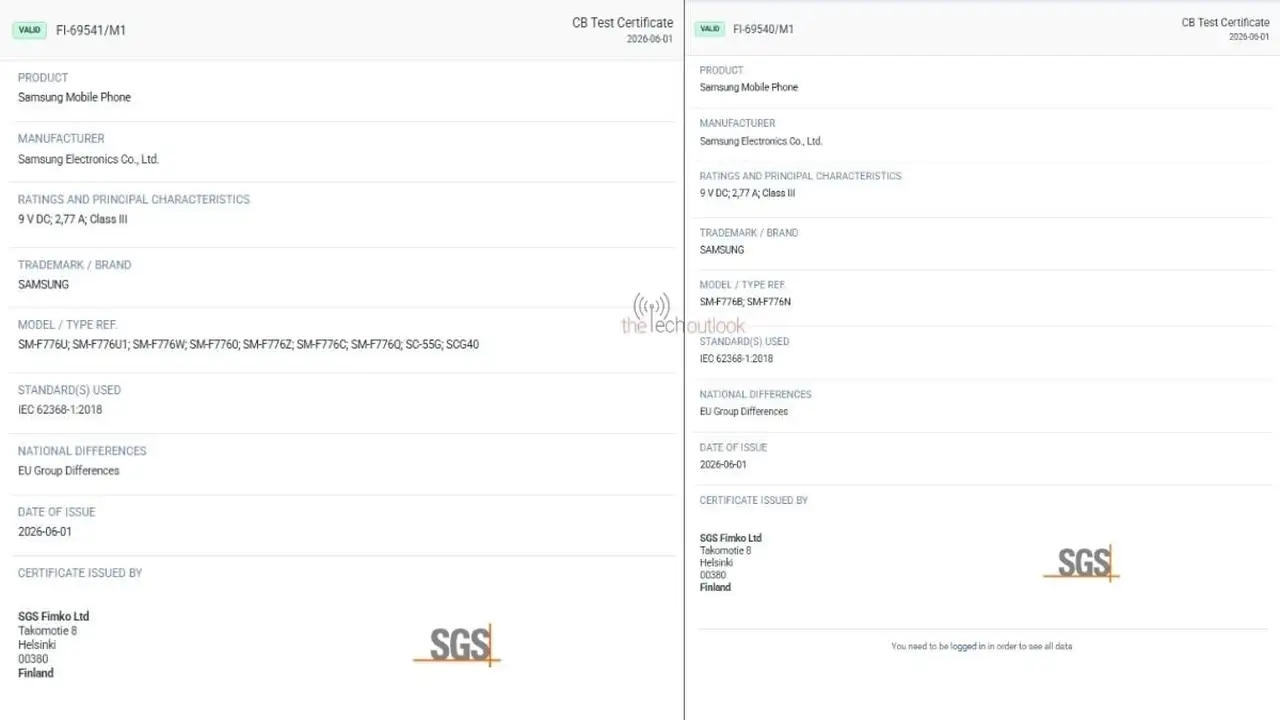Click the model list 'SM-F776B; SM-F776N'
Image resolution: width=1280 pixels, height=720 pixels.
[x=745, y=301]
